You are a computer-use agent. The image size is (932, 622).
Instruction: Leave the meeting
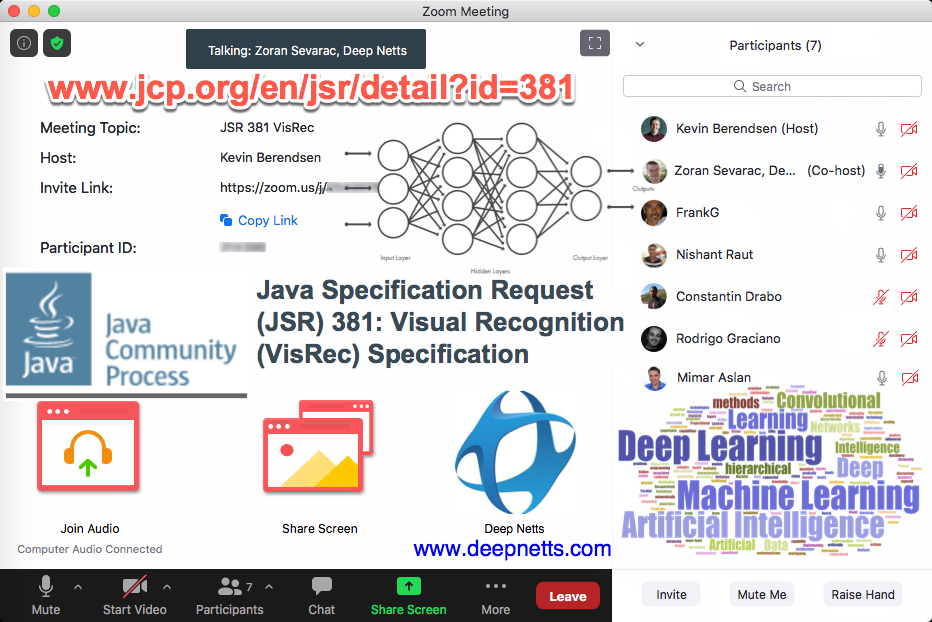568,596
